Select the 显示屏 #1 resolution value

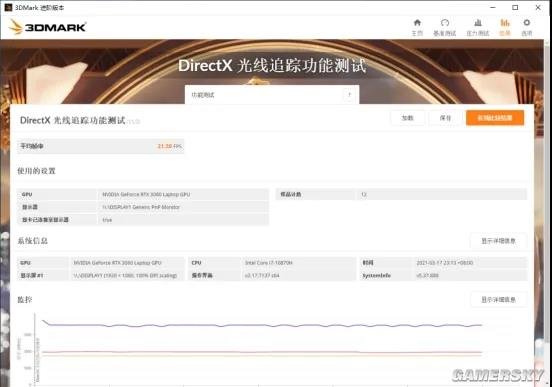125,275
